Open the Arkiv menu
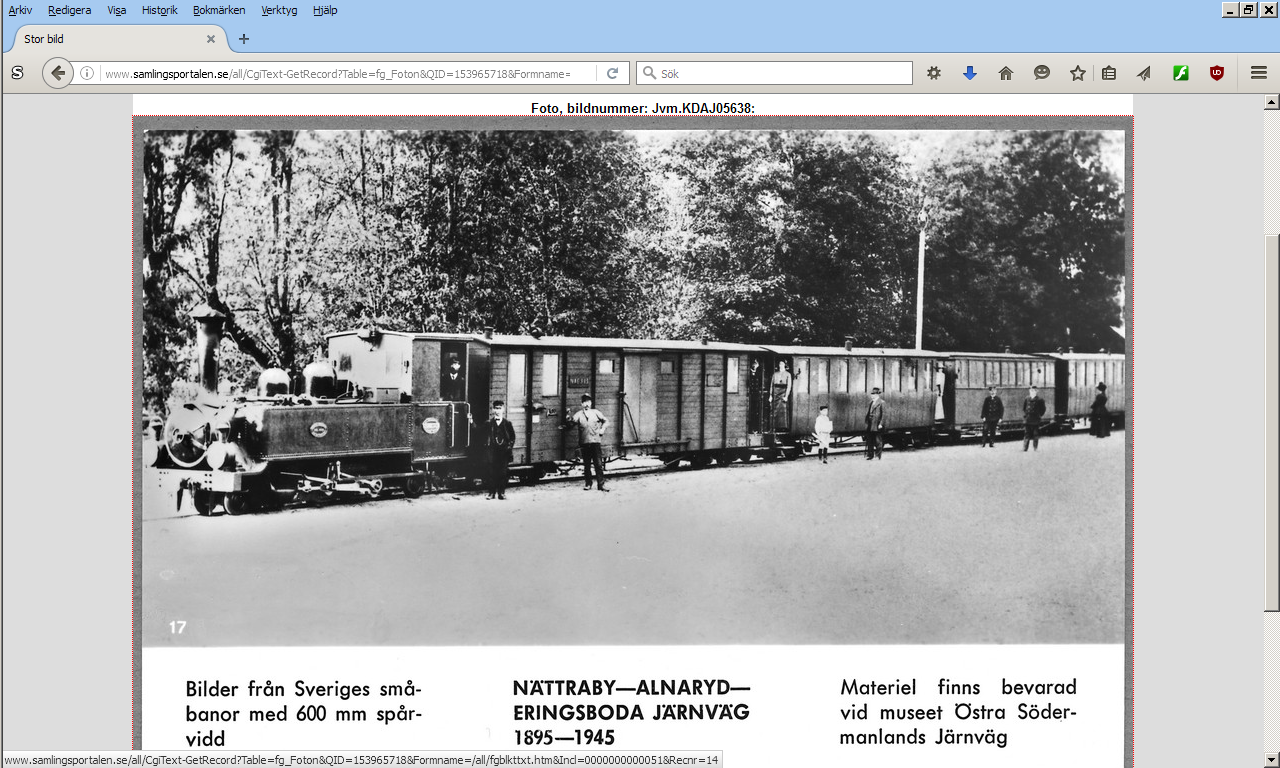Image resolution: width=1280 pixels, height=768 pixels. pyautogui.click(x=20, y=10)
